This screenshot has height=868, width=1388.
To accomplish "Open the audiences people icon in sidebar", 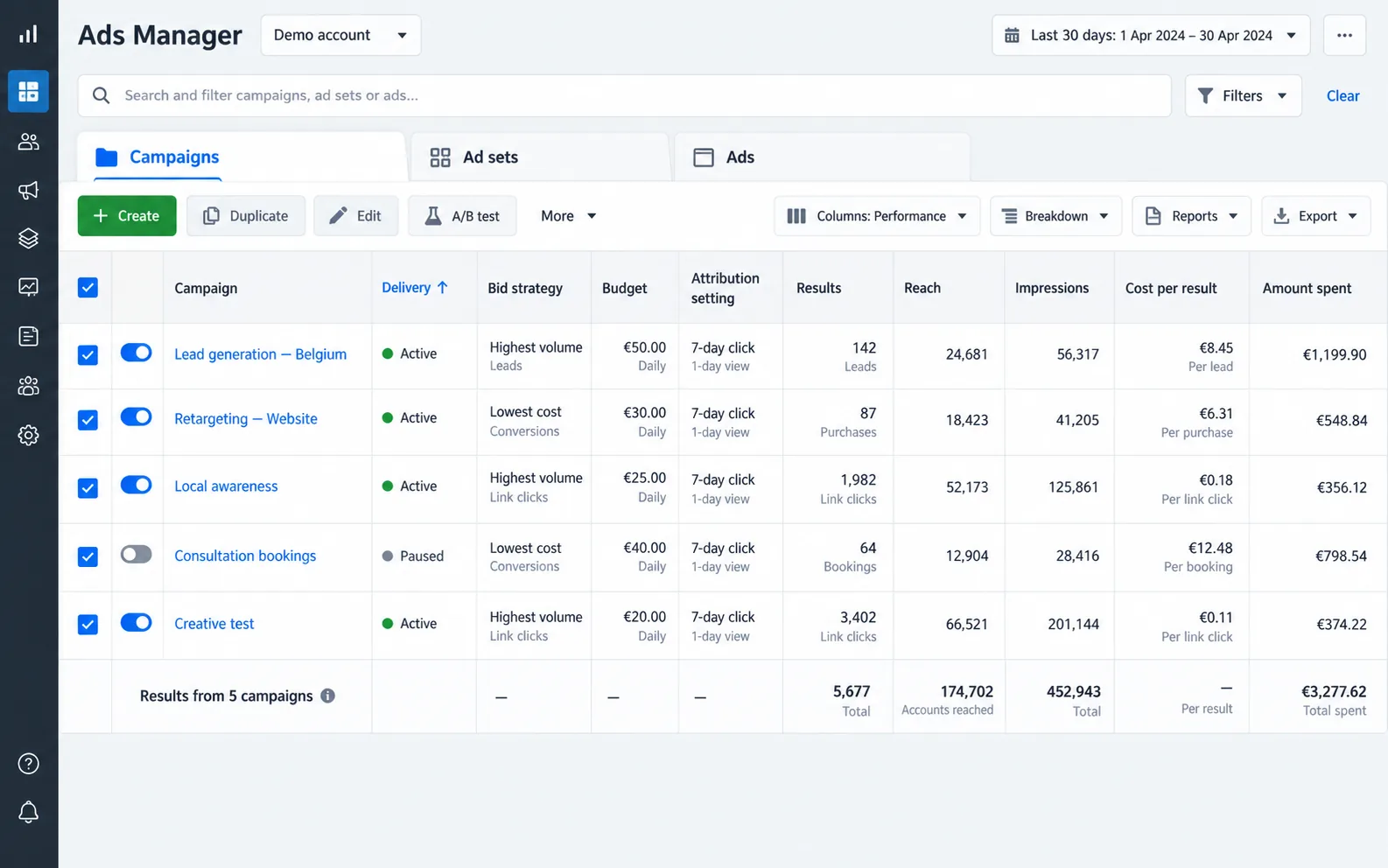I will point(28,142).
